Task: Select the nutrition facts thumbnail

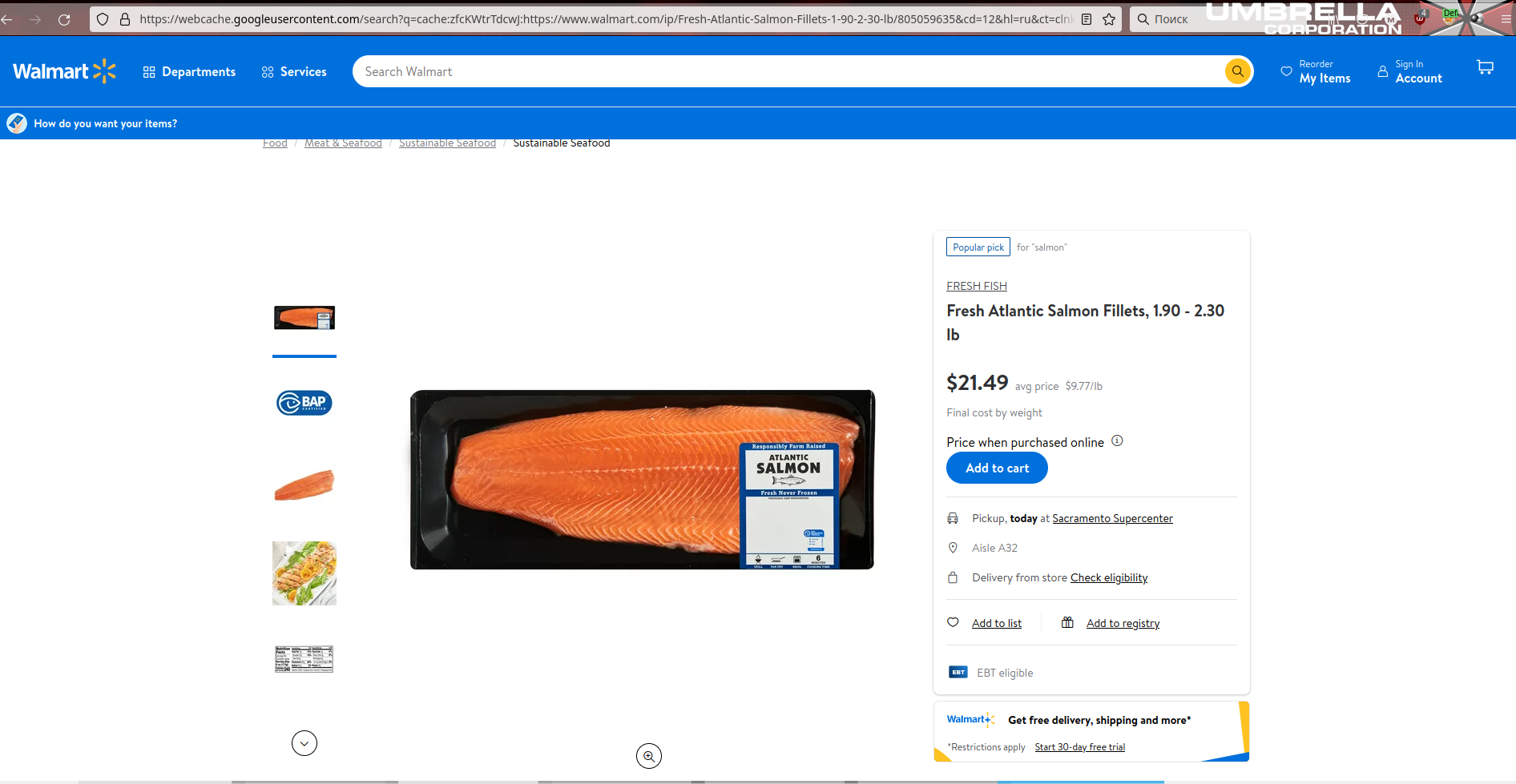Action: [x=304, y=659]
